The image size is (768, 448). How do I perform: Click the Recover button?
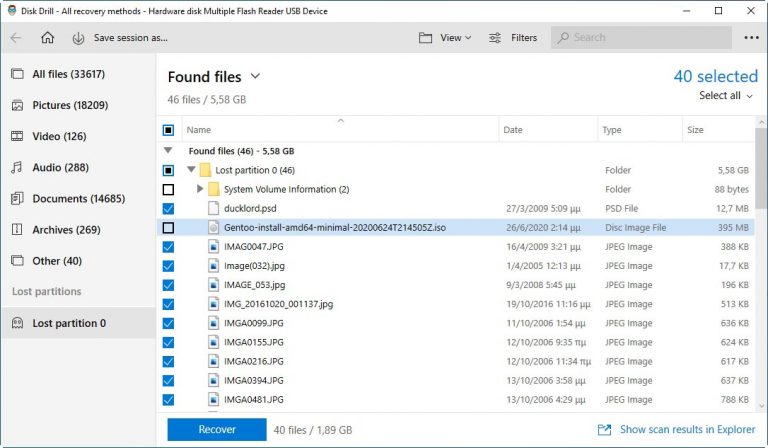tap(217, 429)
